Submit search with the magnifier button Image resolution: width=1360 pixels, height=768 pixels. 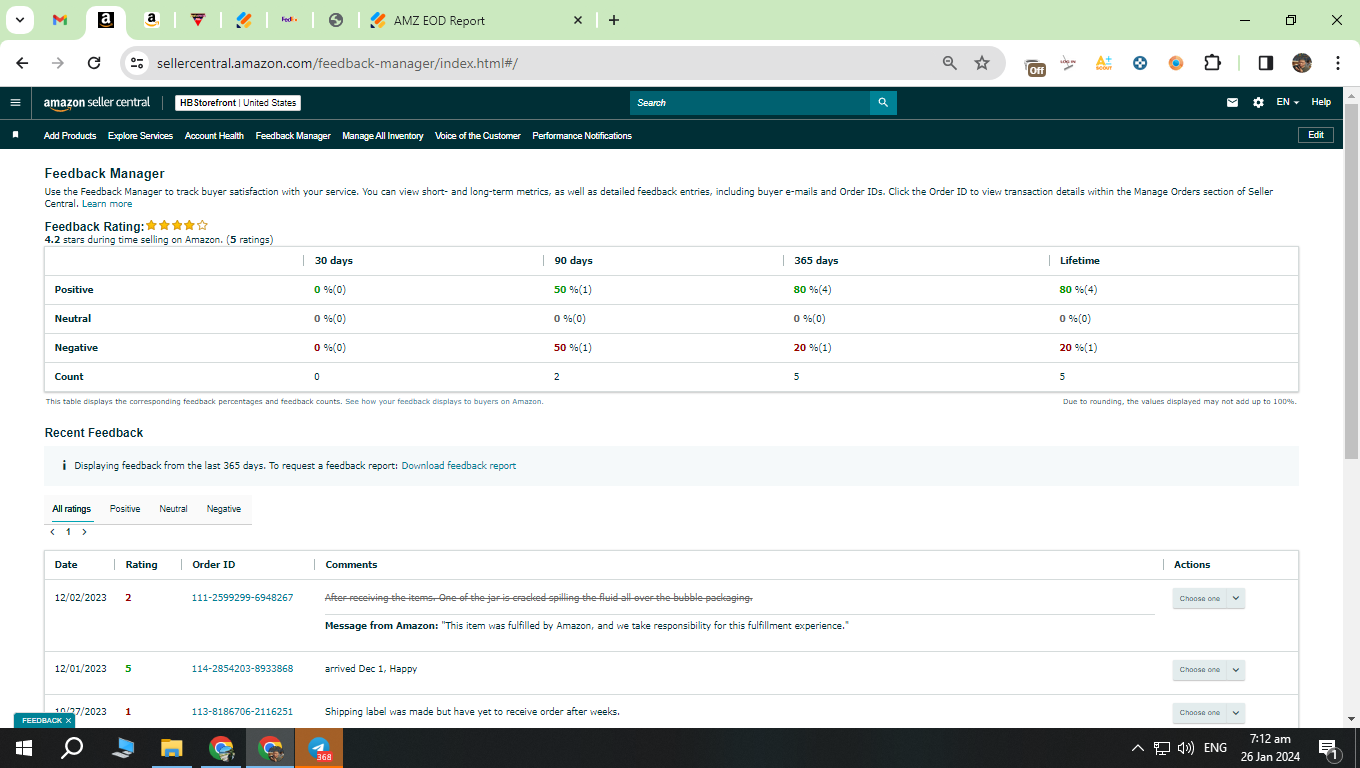[883, 103]
